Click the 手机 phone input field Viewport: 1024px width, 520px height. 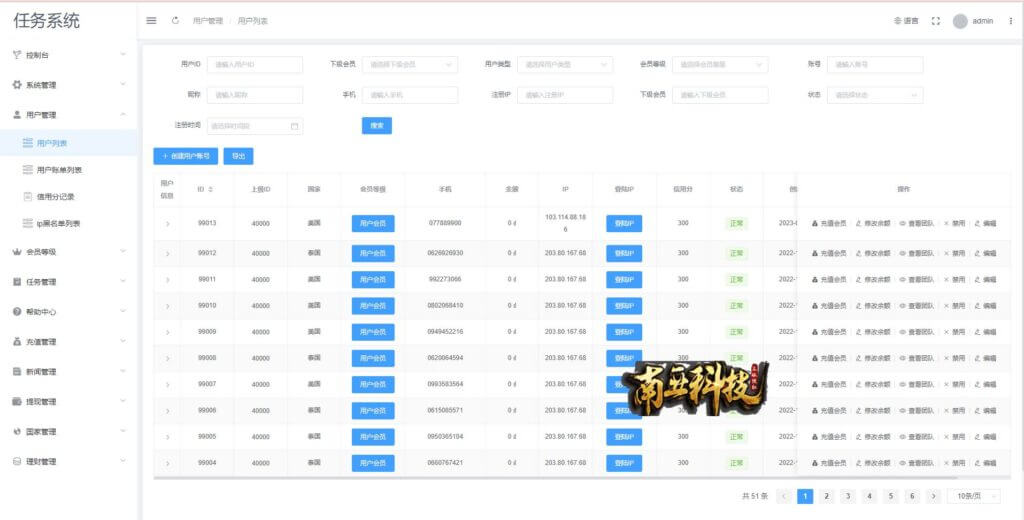(409, 95)
